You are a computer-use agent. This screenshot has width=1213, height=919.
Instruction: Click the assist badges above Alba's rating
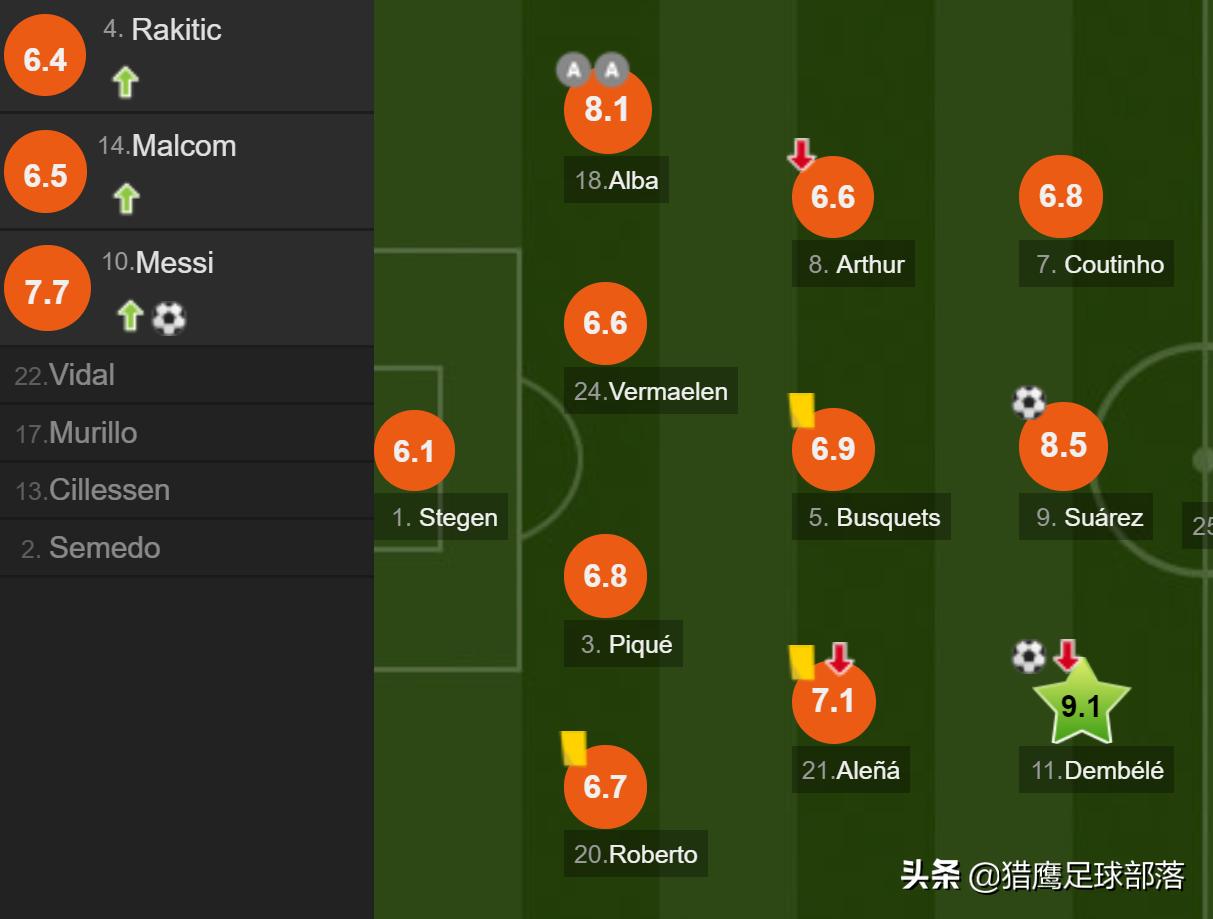point(592,70)
